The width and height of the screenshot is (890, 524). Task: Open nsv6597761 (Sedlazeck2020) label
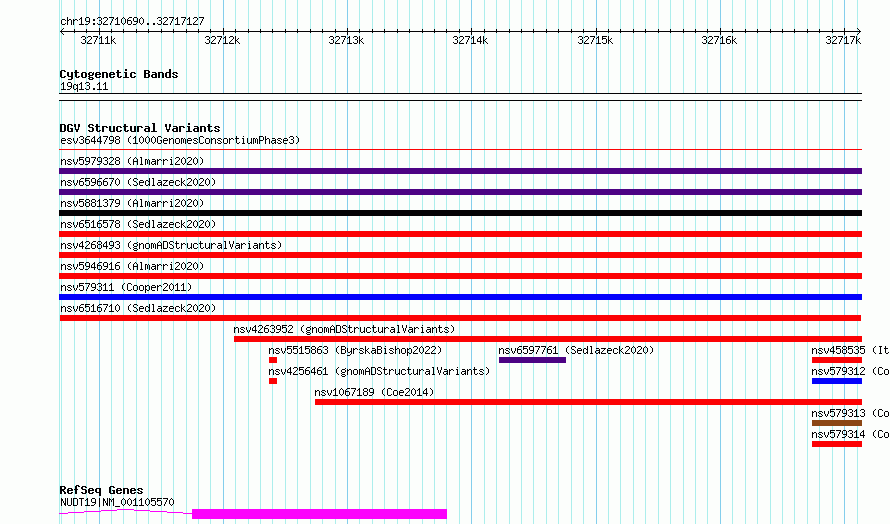[576, 350]
